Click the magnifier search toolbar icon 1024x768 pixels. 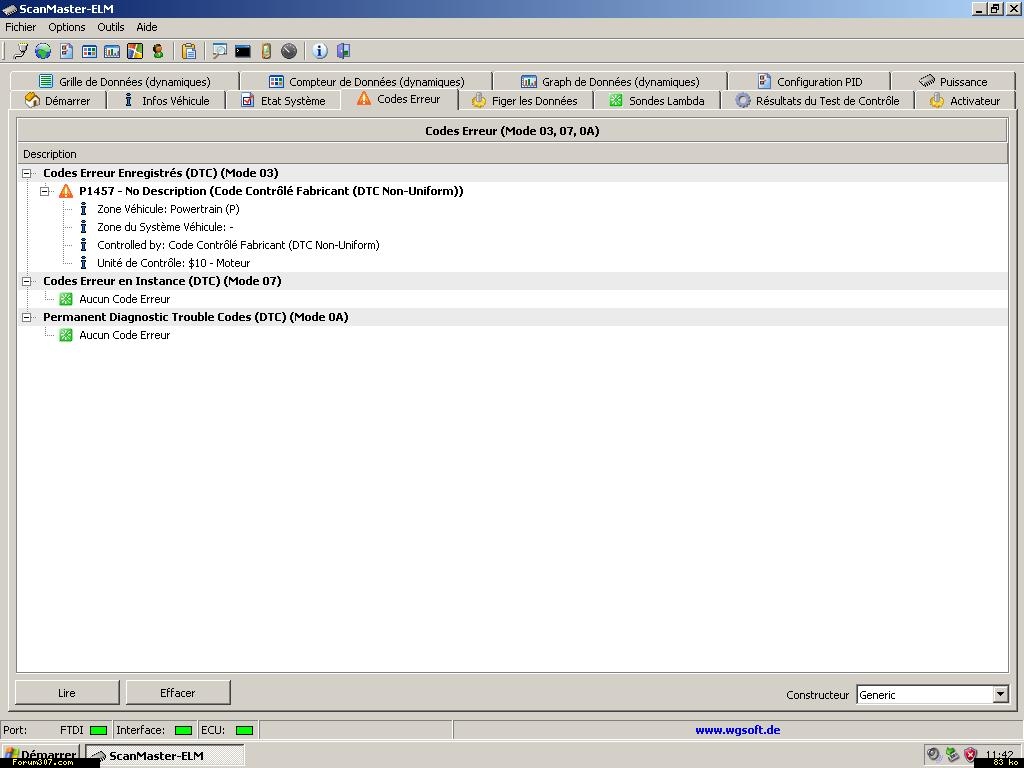click(219, 51)
